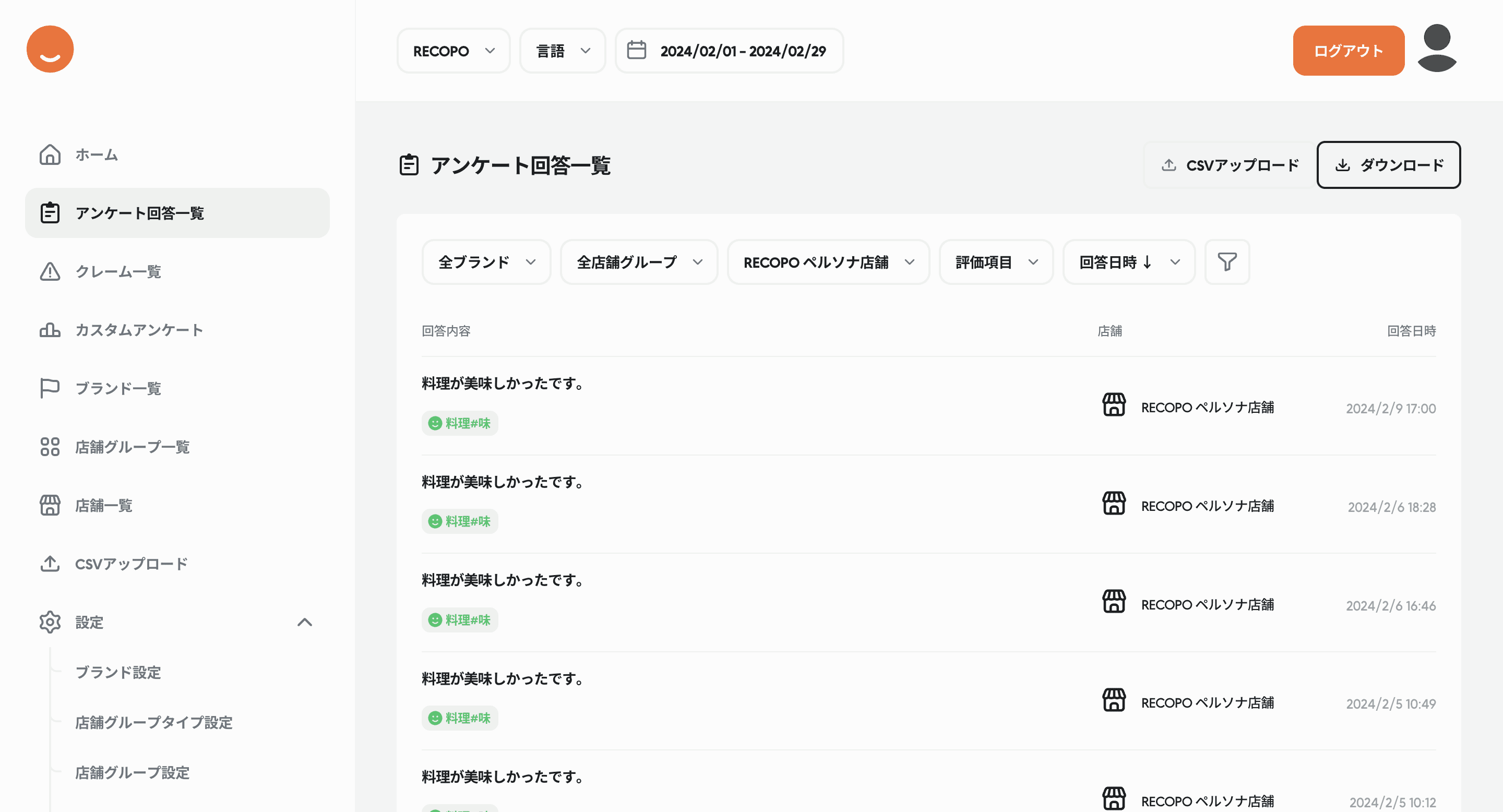Click the 料理#味 tag on first response

click(x=460, y=423)
